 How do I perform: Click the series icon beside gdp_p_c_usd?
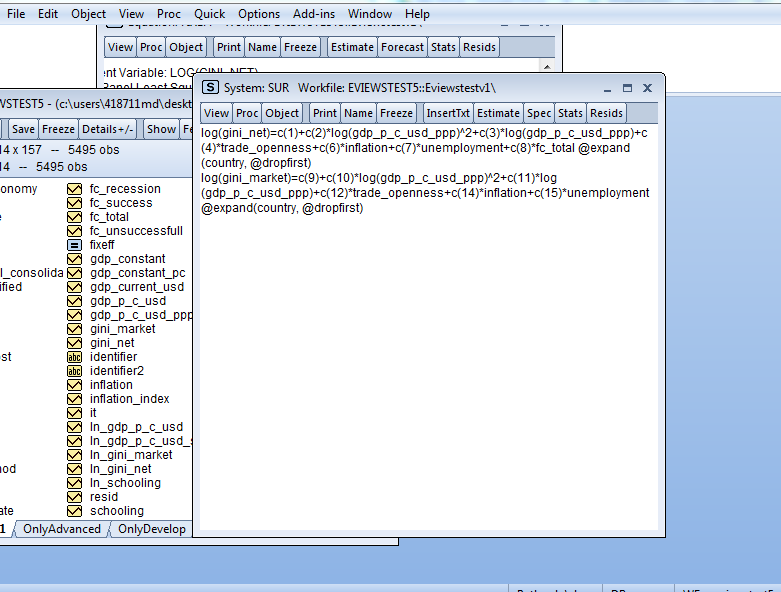click(x=74, y=301)
